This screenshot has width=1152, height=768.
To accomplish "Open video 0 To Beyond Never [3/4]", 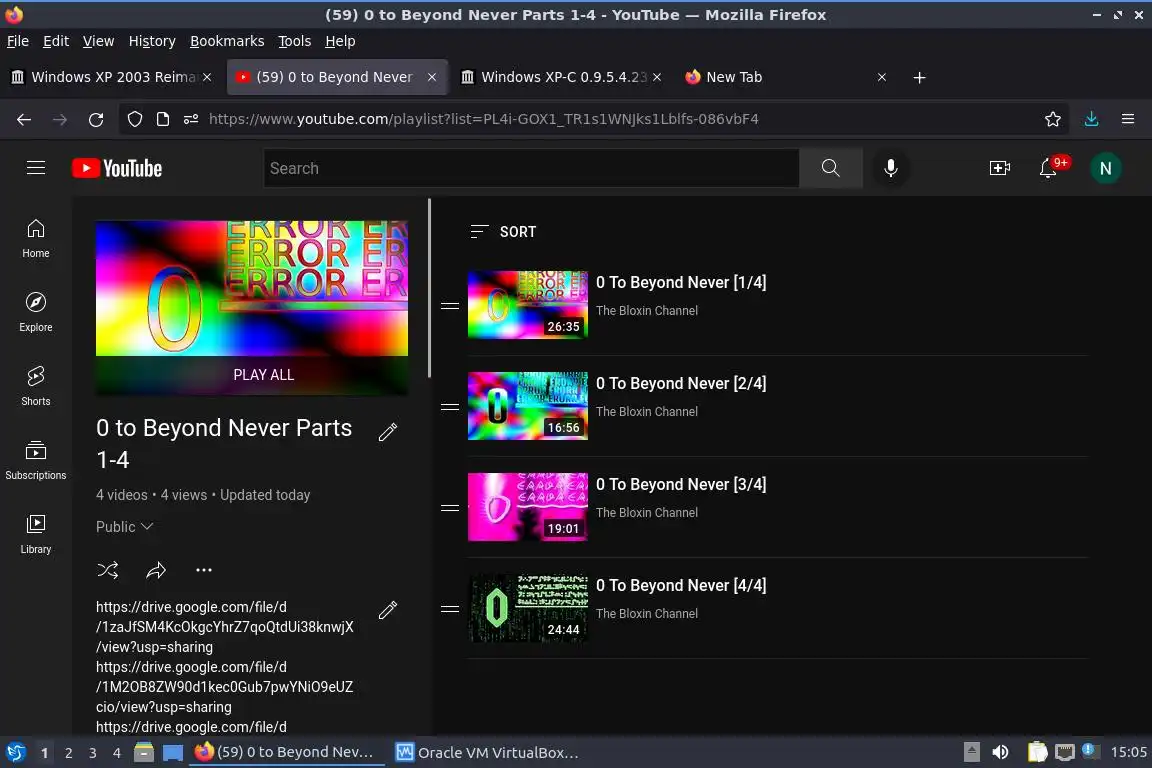I will click(x=680, y=484).
